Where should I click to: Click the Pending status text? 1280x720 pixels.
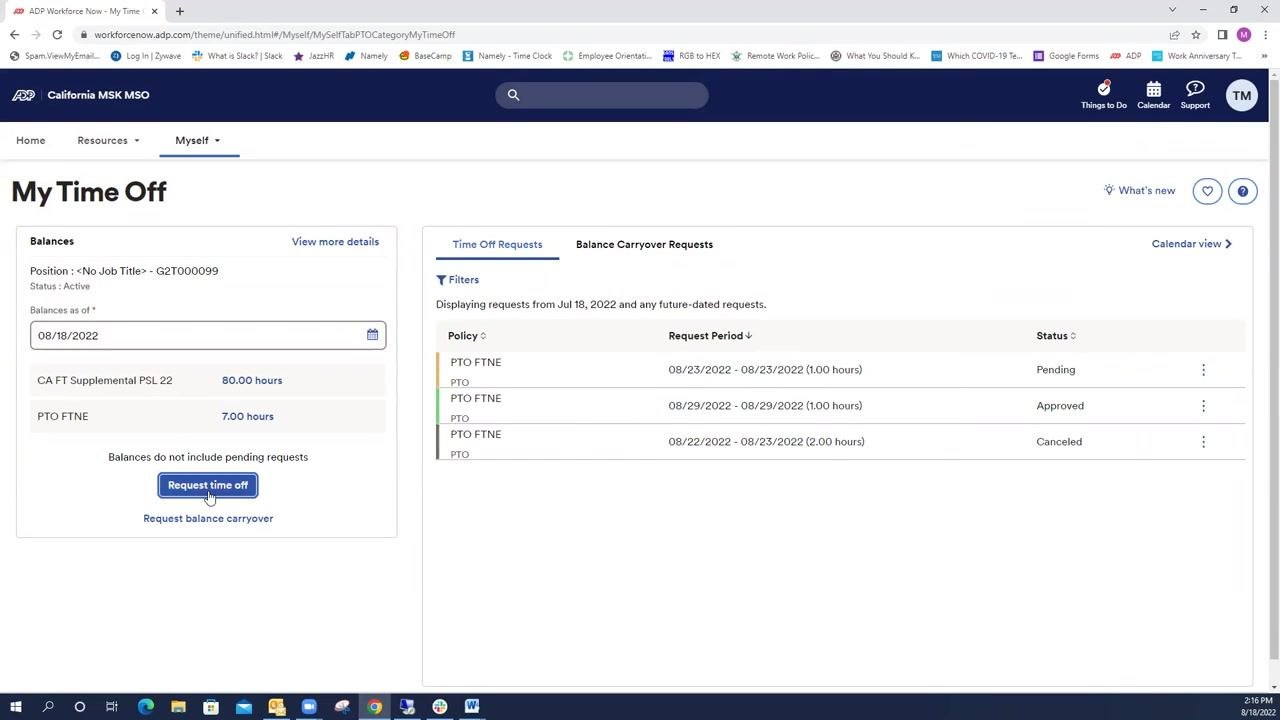pyautogui.click(x=1056, y=370)
